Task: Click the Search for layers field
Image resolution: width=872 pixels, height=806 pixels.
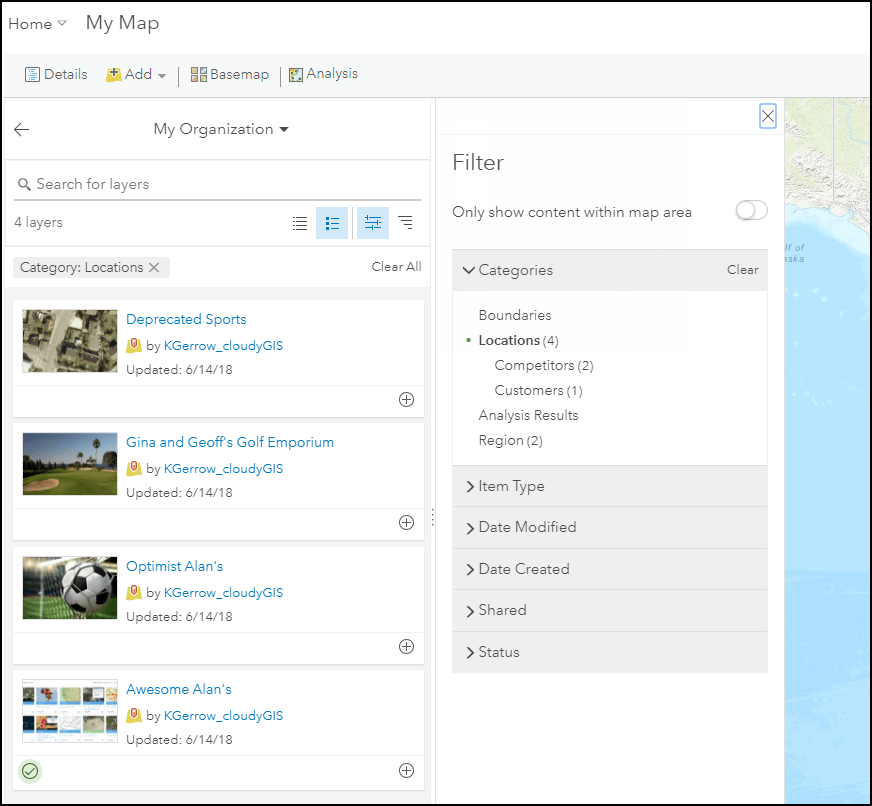Action: (218, 184)
